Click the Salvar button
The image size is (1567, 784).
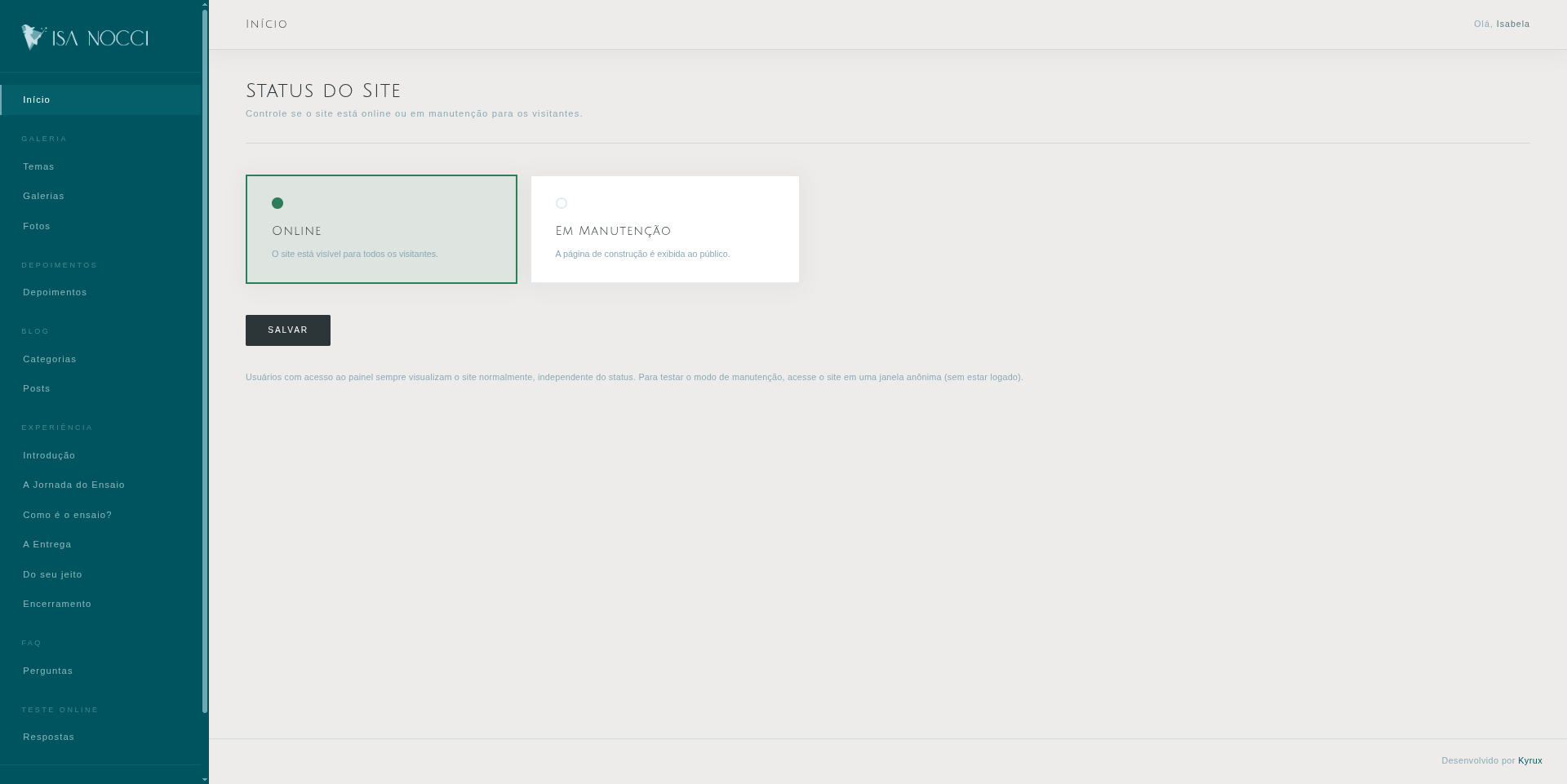coord(288,330)
